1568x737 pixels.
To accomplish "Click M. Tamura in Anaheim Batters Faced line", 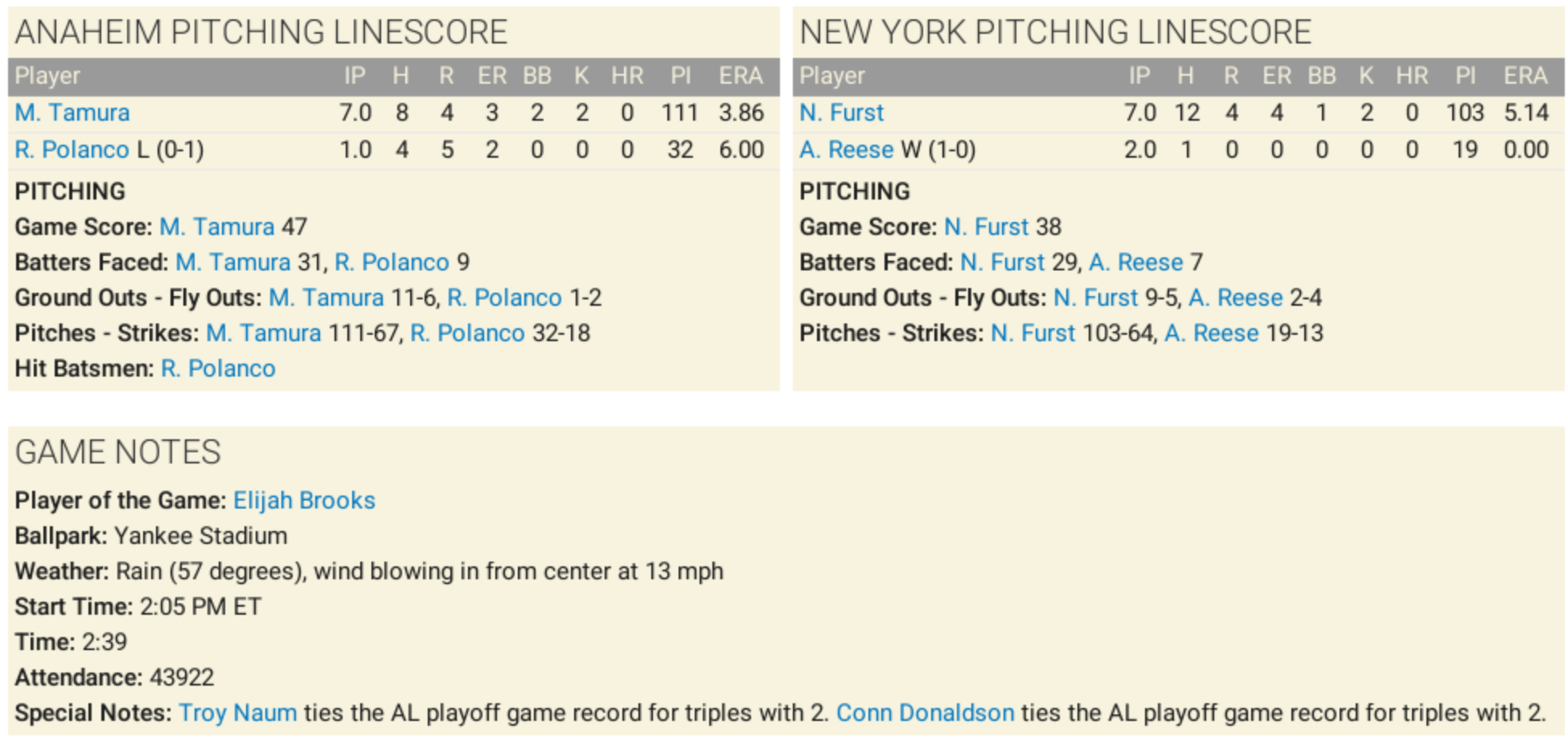I will (233, 262).
